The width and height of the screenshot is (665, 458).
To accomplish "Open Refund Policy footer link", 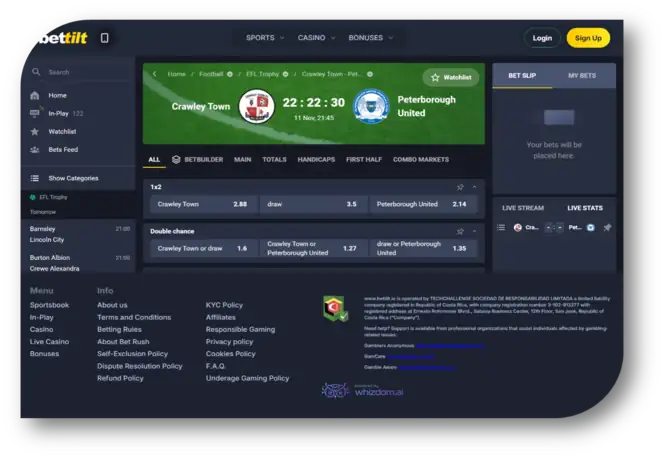I will click(120, 378).
